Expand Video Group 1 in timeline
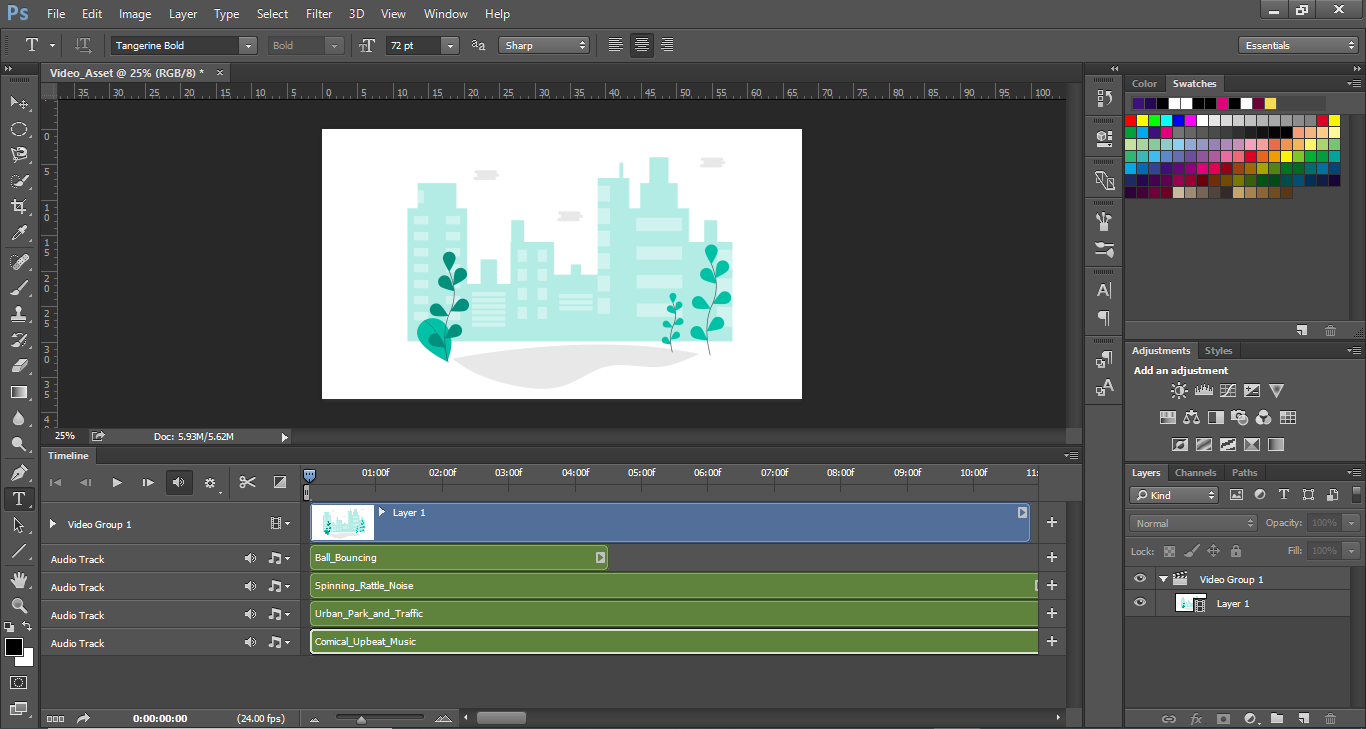This screenshot has height=729, width=1366. (54, 524)
